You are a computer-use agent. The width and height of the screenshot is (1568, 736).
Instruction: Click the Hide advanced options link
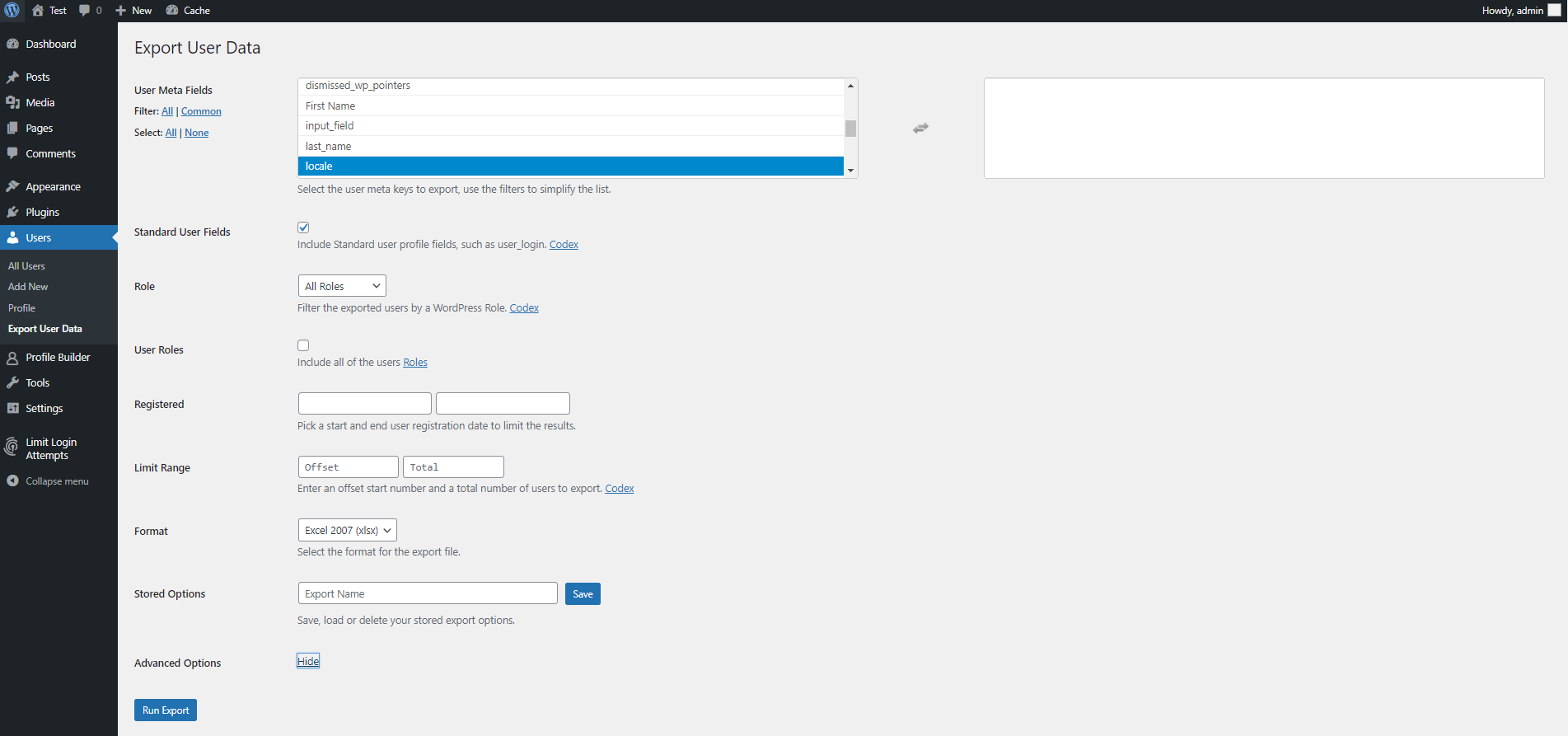click(308, 661)
